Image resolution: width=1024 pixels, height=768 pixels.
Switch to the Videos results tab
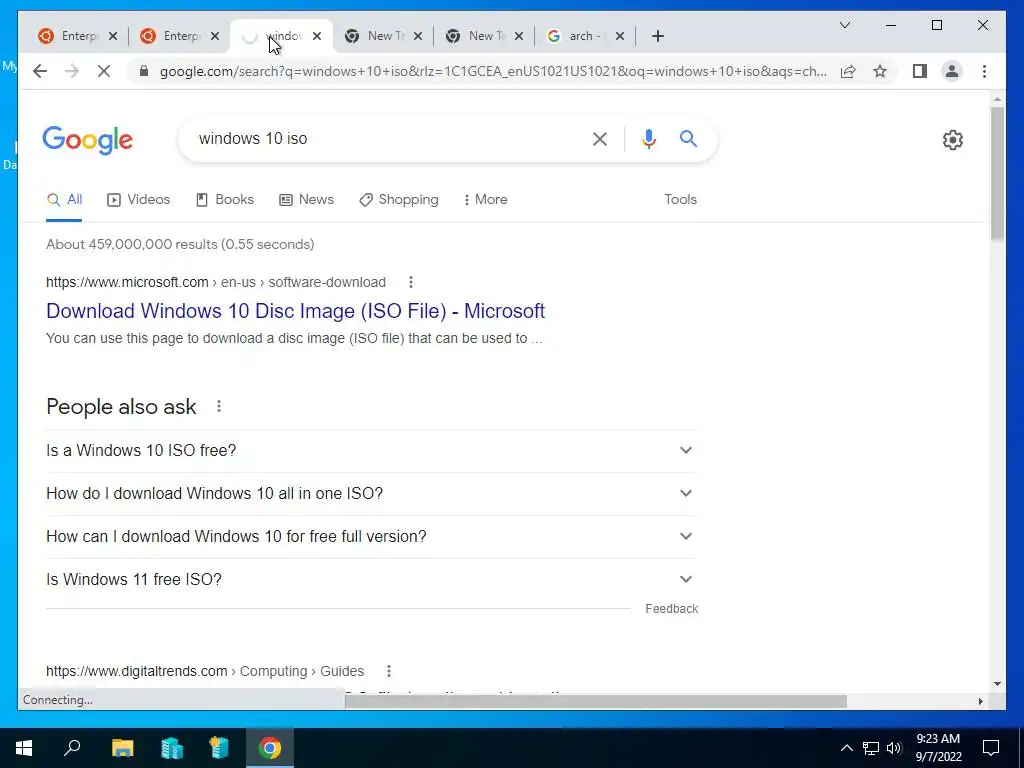[x=138, y=199]
